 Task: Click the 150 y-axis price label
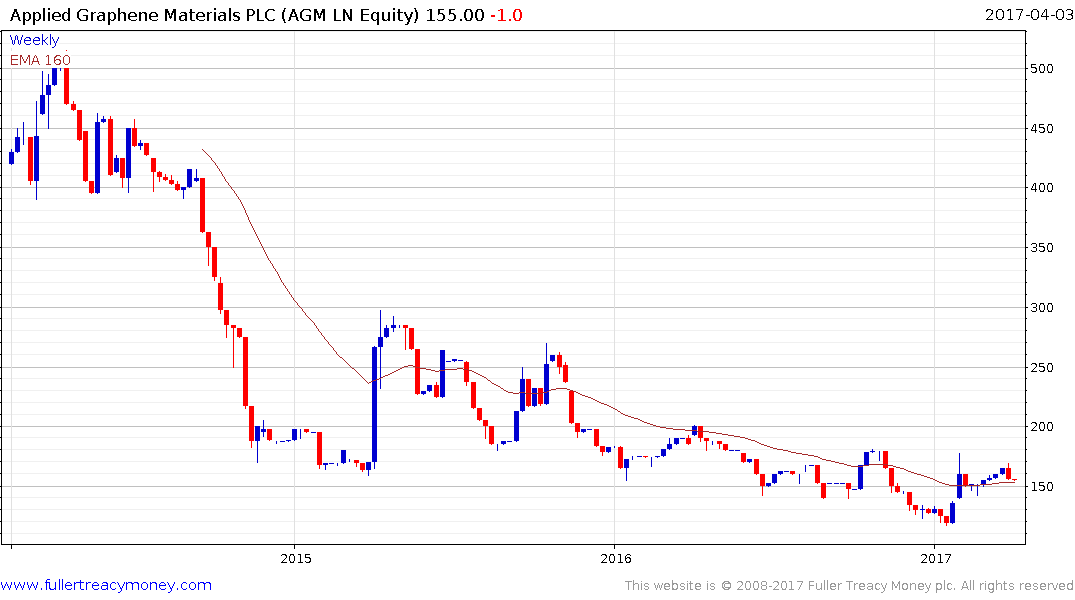1042,486
